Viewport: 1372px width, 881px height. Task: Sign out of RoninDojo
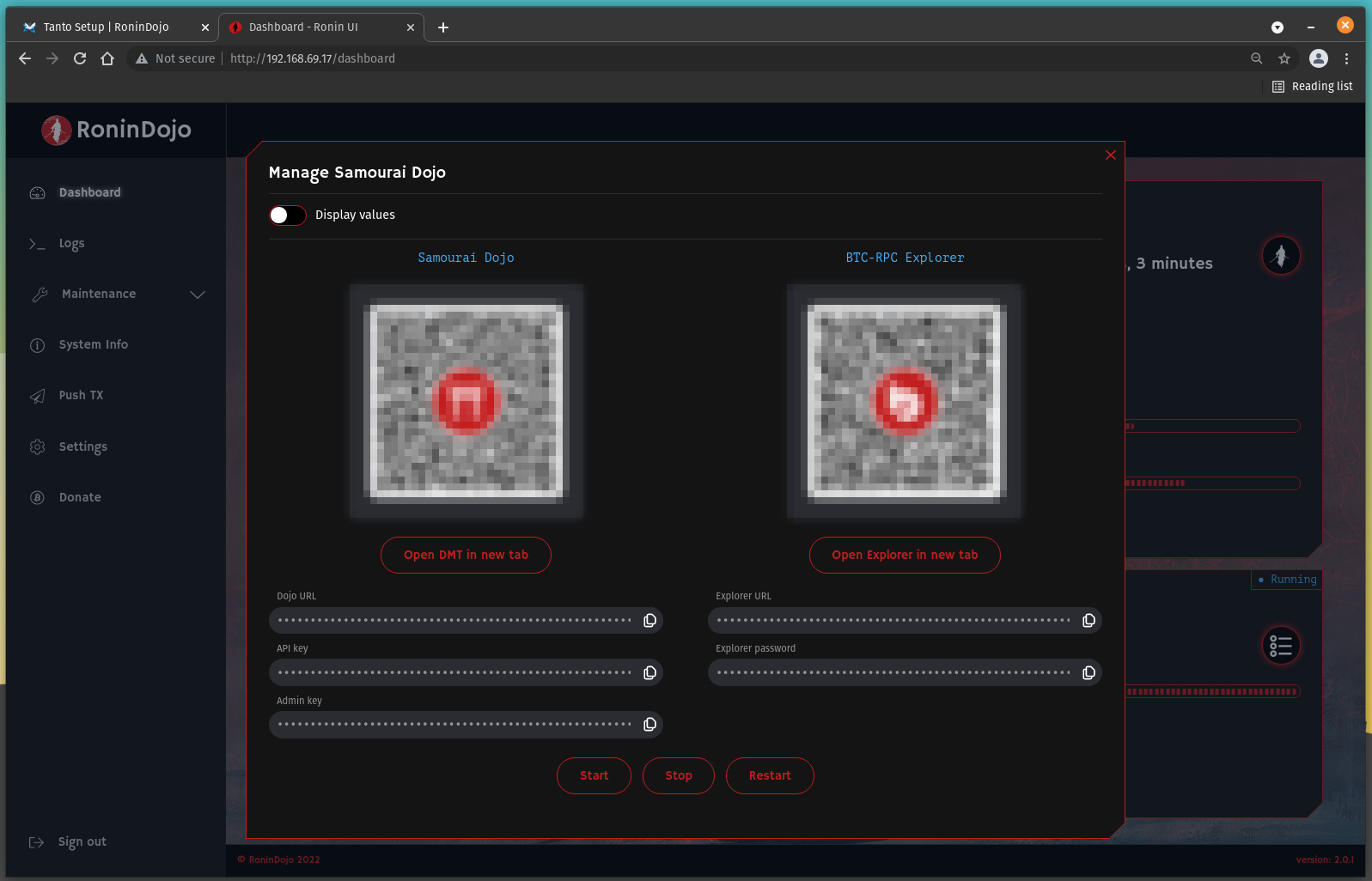click(82, 842)
